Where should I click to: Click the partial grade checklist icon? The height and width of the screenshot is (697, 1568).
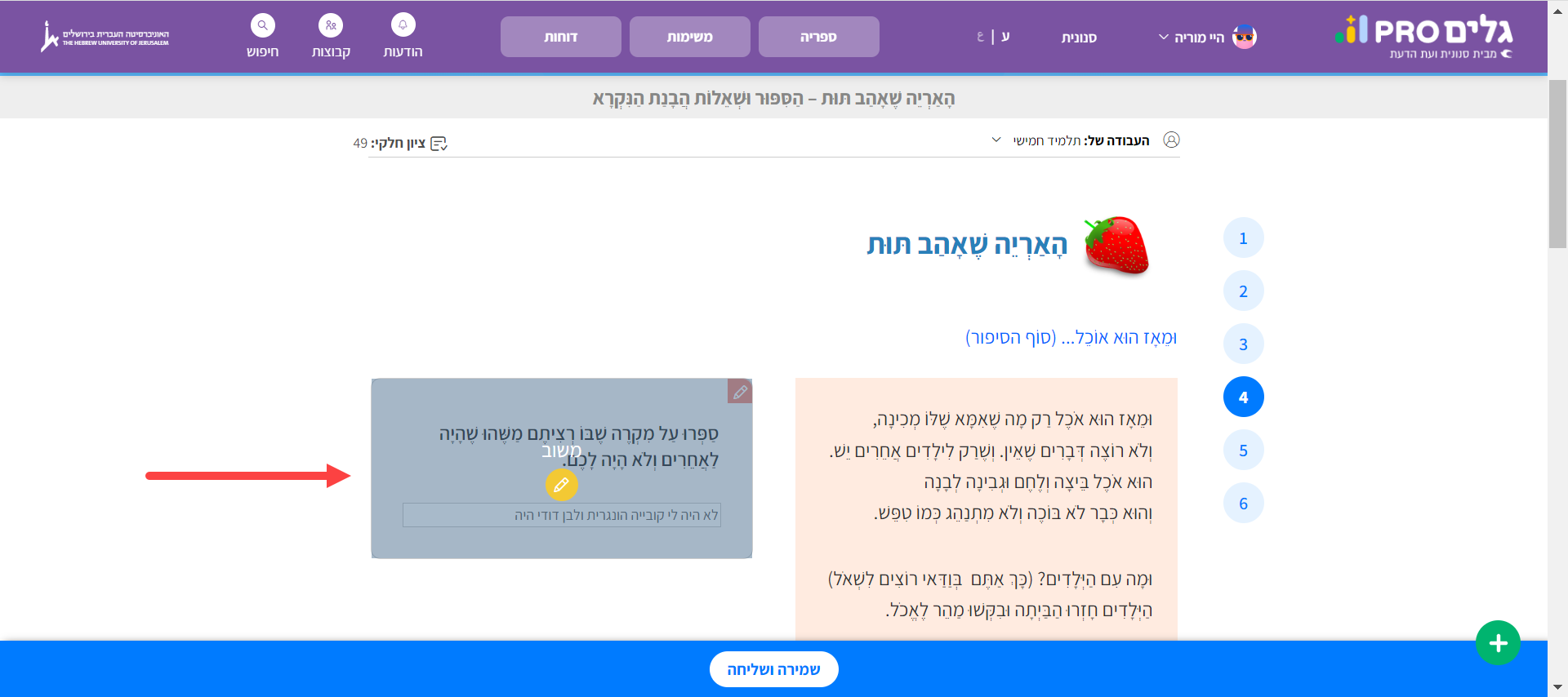[439, 144]
